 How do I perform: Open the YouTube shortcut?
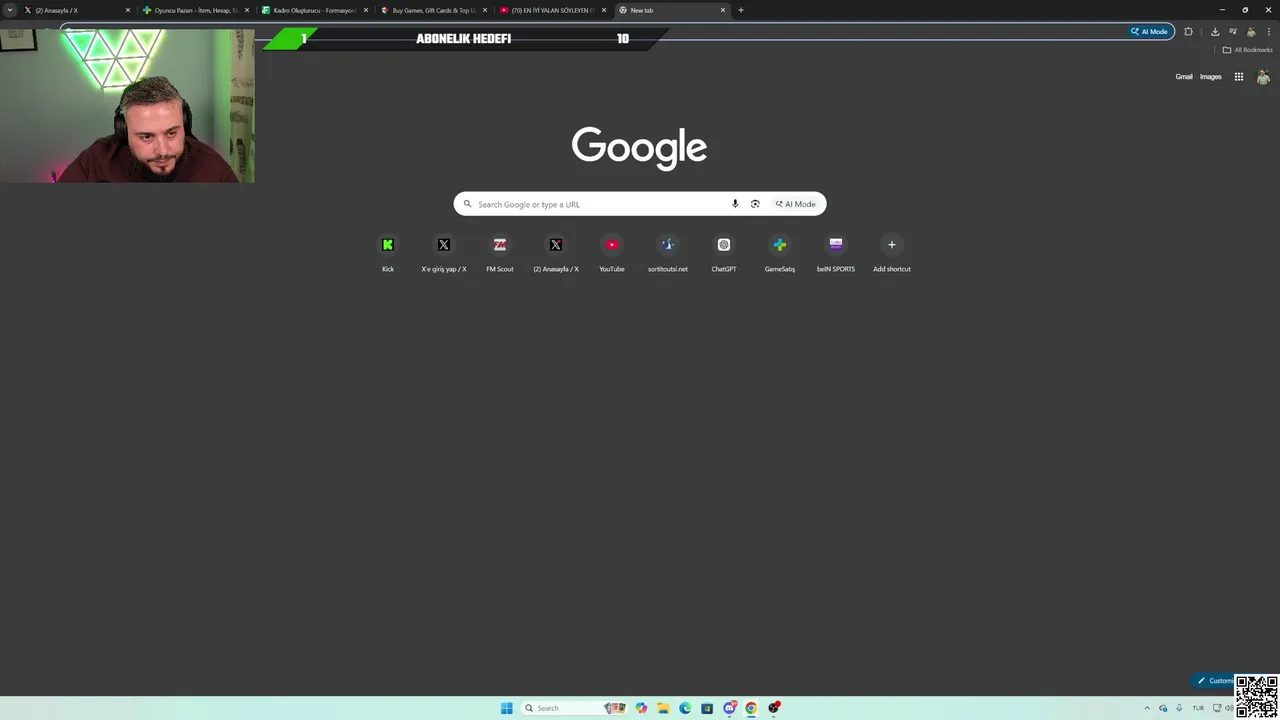coord(612,252)
